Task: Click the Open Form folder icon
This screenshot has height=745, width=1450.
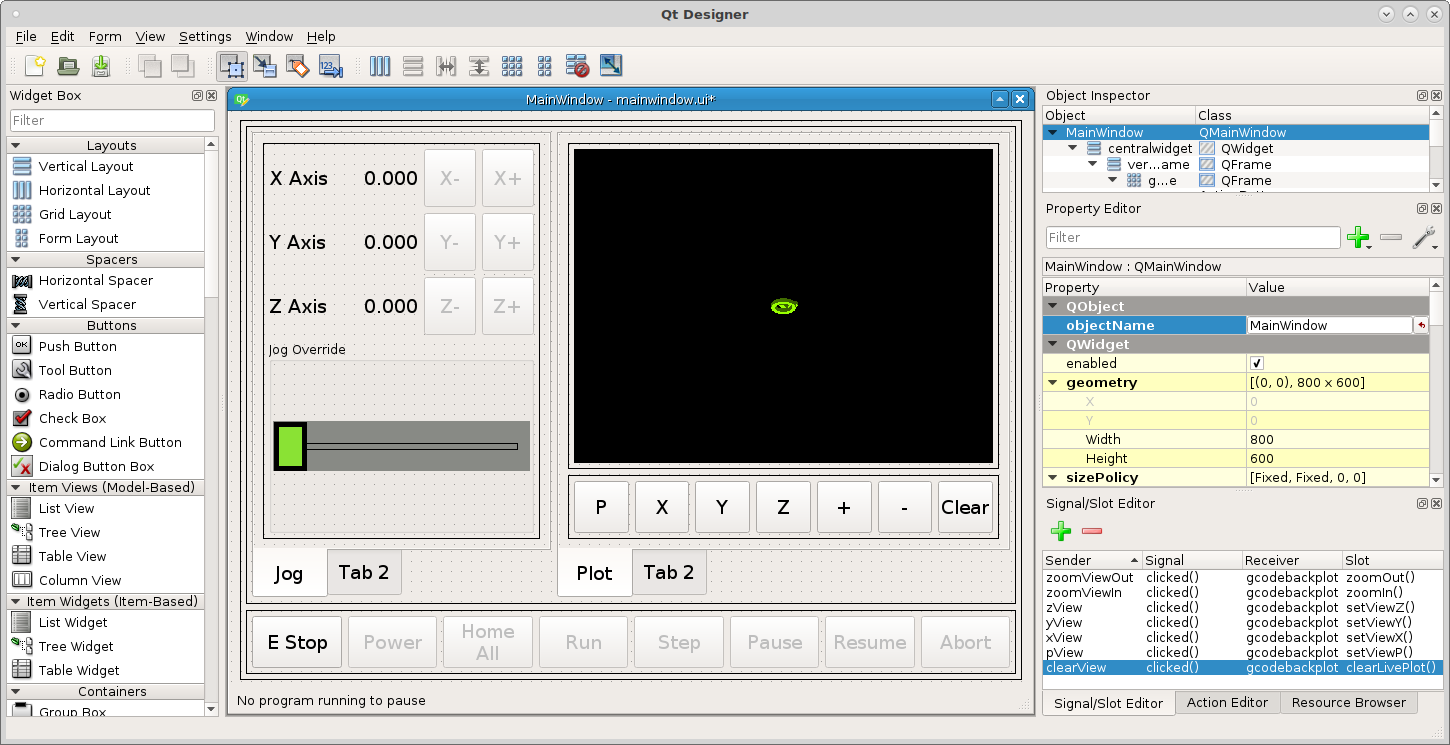Action: click(68, 66)
